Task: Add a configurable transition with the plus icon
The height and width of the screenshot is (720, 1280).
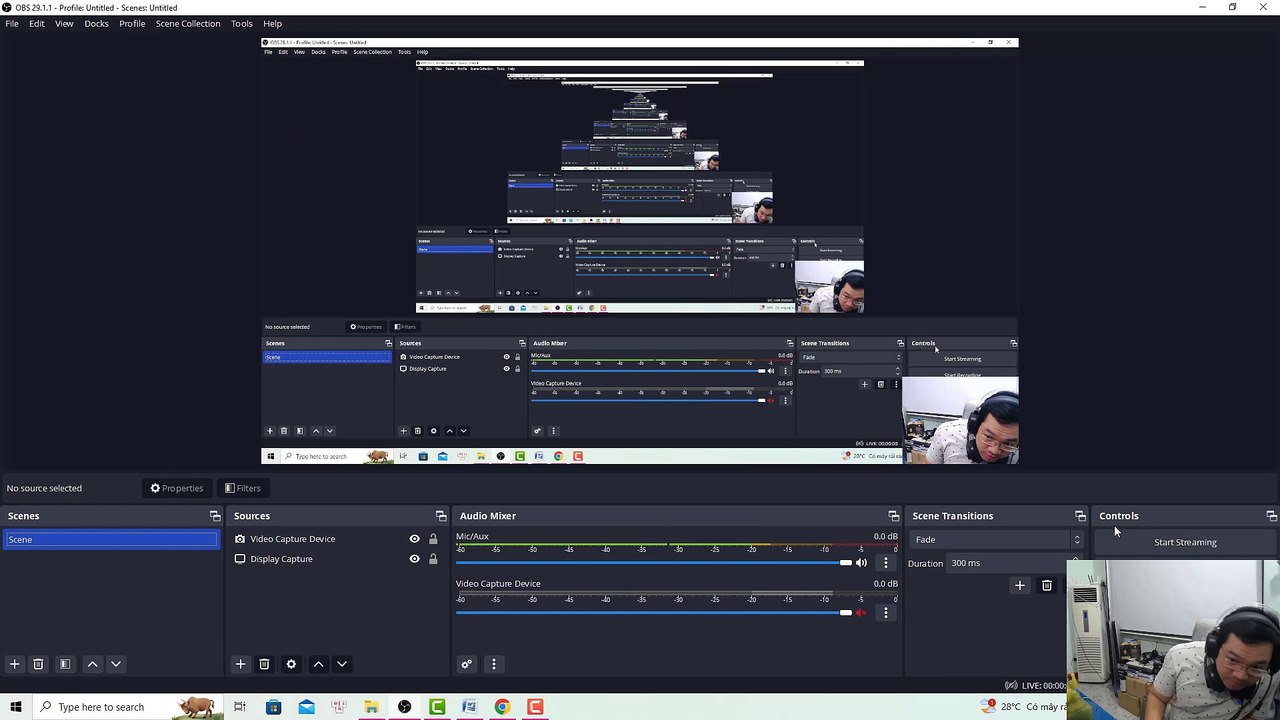Action: pos(1019,586)
